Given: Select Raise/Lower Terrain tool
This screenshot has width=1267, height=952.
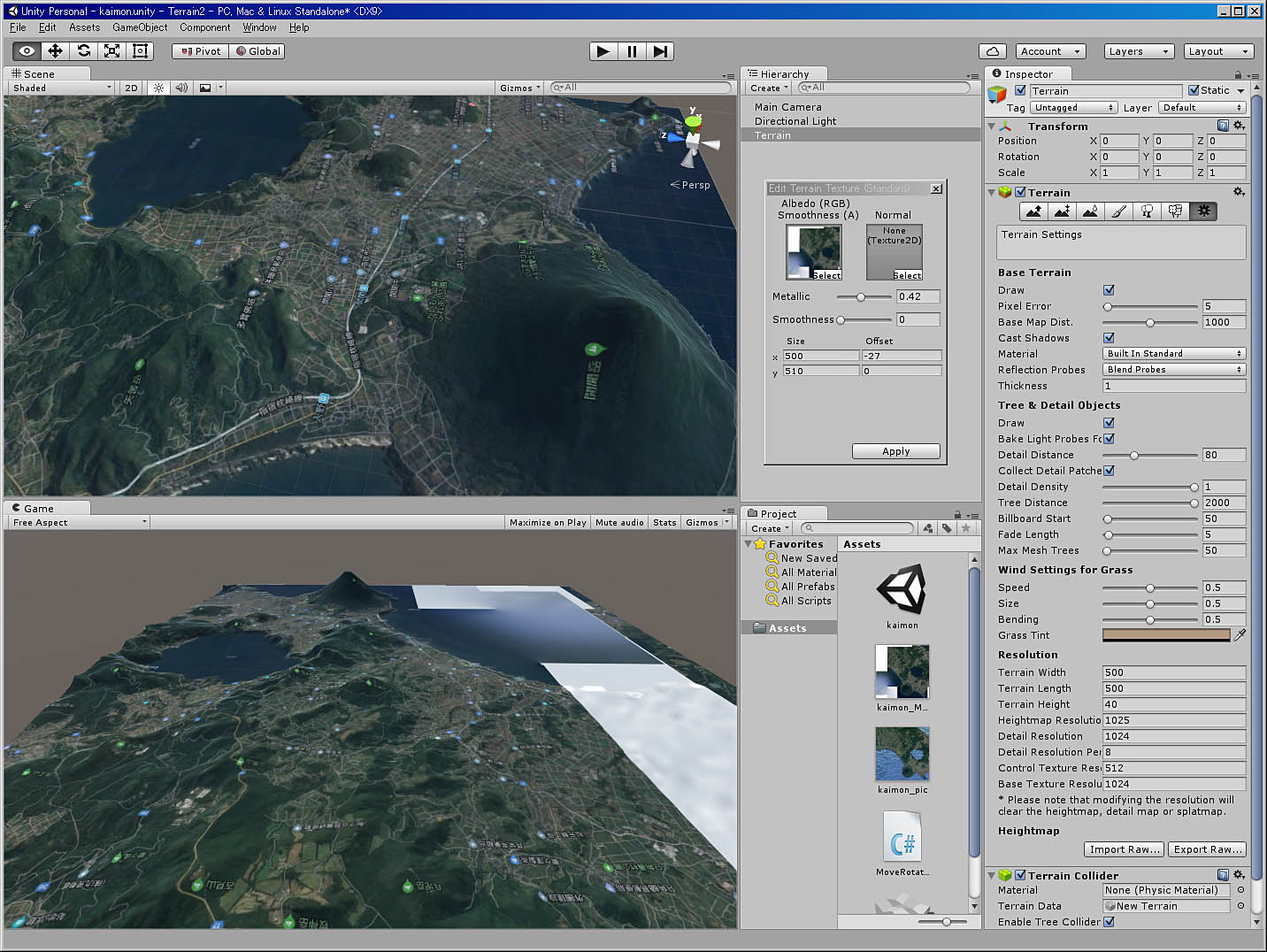Looking at the screenshot, I should (x=1033, y=211).
